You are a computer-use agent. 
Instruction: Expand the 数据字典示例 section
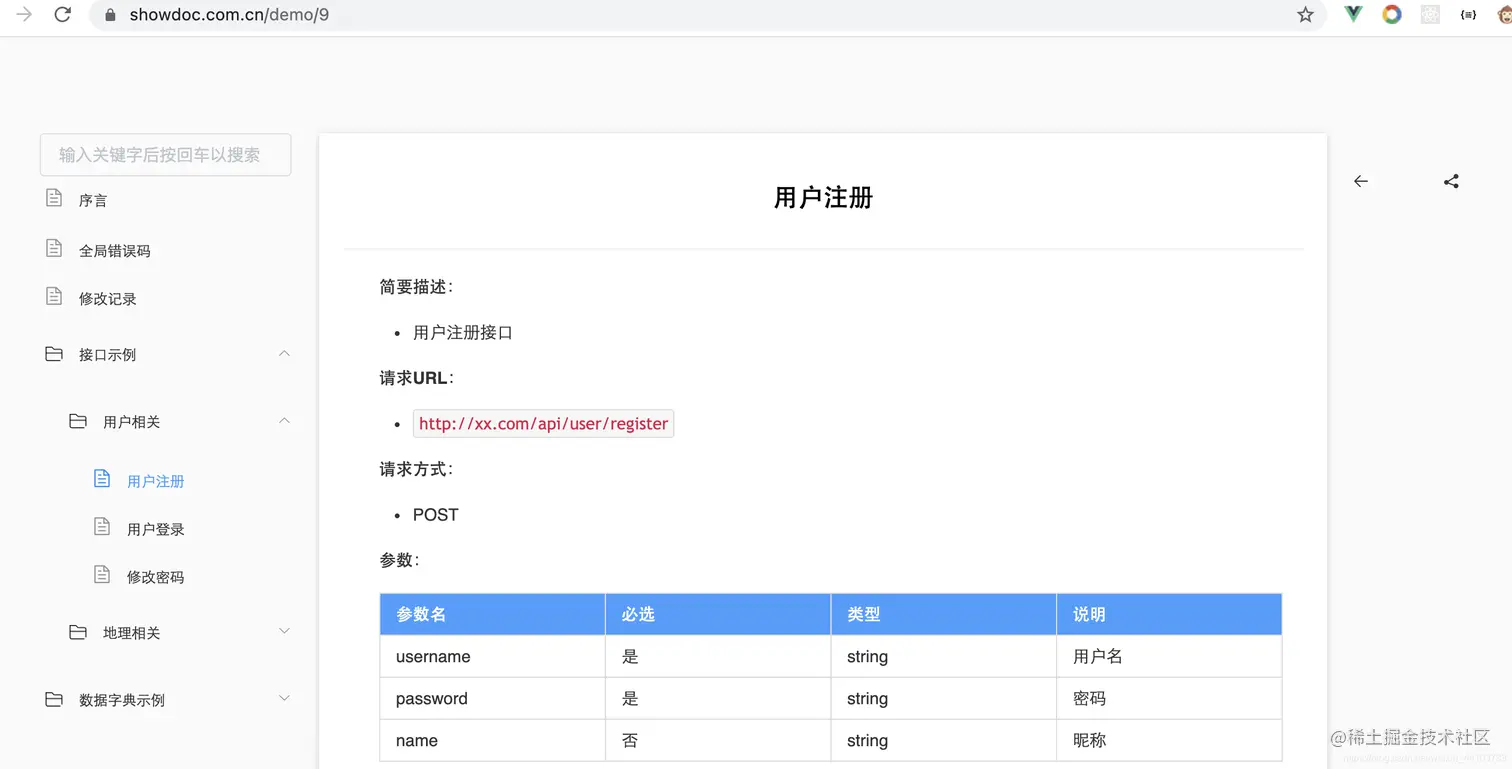(284, 698)
